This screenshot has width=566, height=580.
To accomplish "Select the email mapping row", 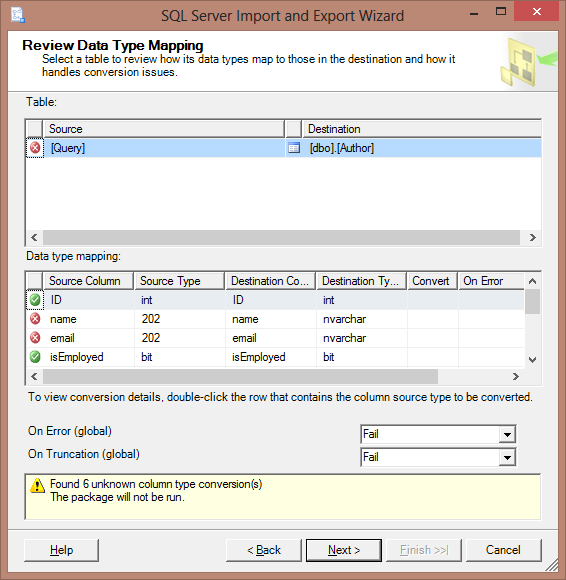I will click(275, 338).
